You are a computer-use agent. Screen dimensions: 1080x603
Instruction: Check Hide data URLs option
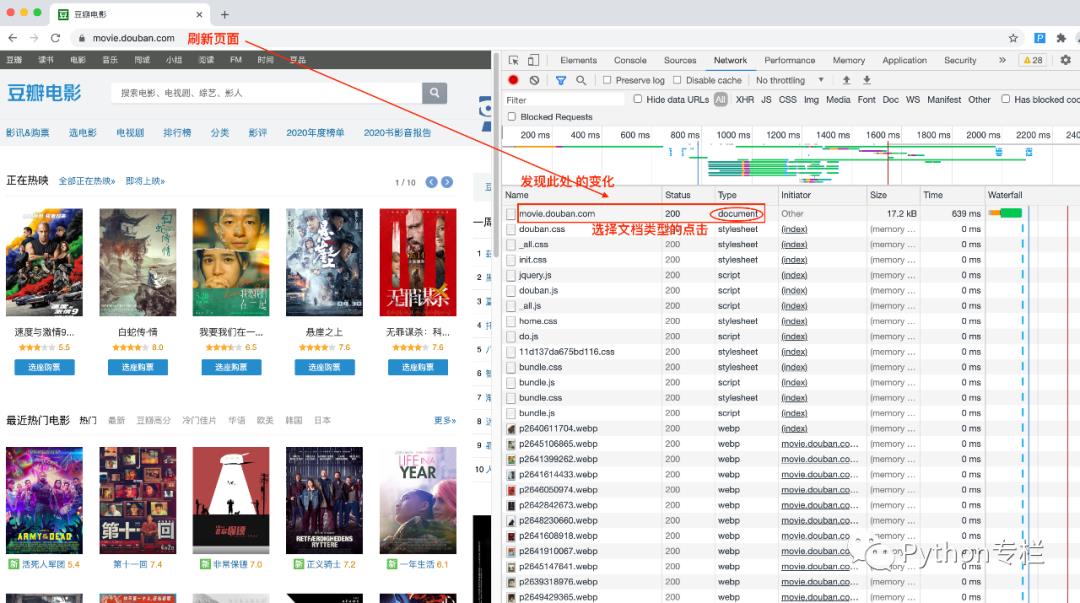coord(638,99)
